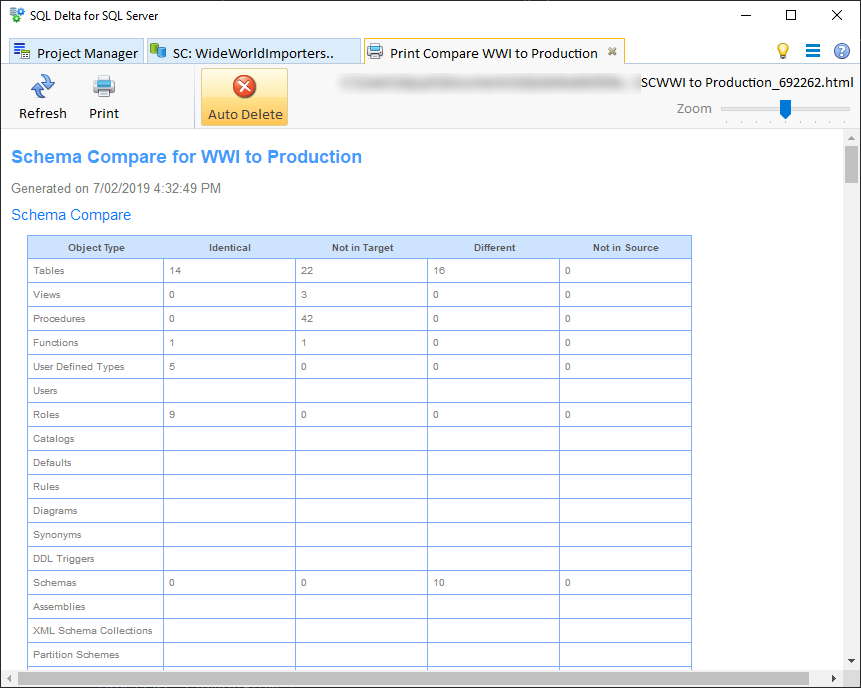The height and width of the screenshot is (688, 861).
Task: Click the horizontal scrollbar right arrow
Action: tap(833, 678)
